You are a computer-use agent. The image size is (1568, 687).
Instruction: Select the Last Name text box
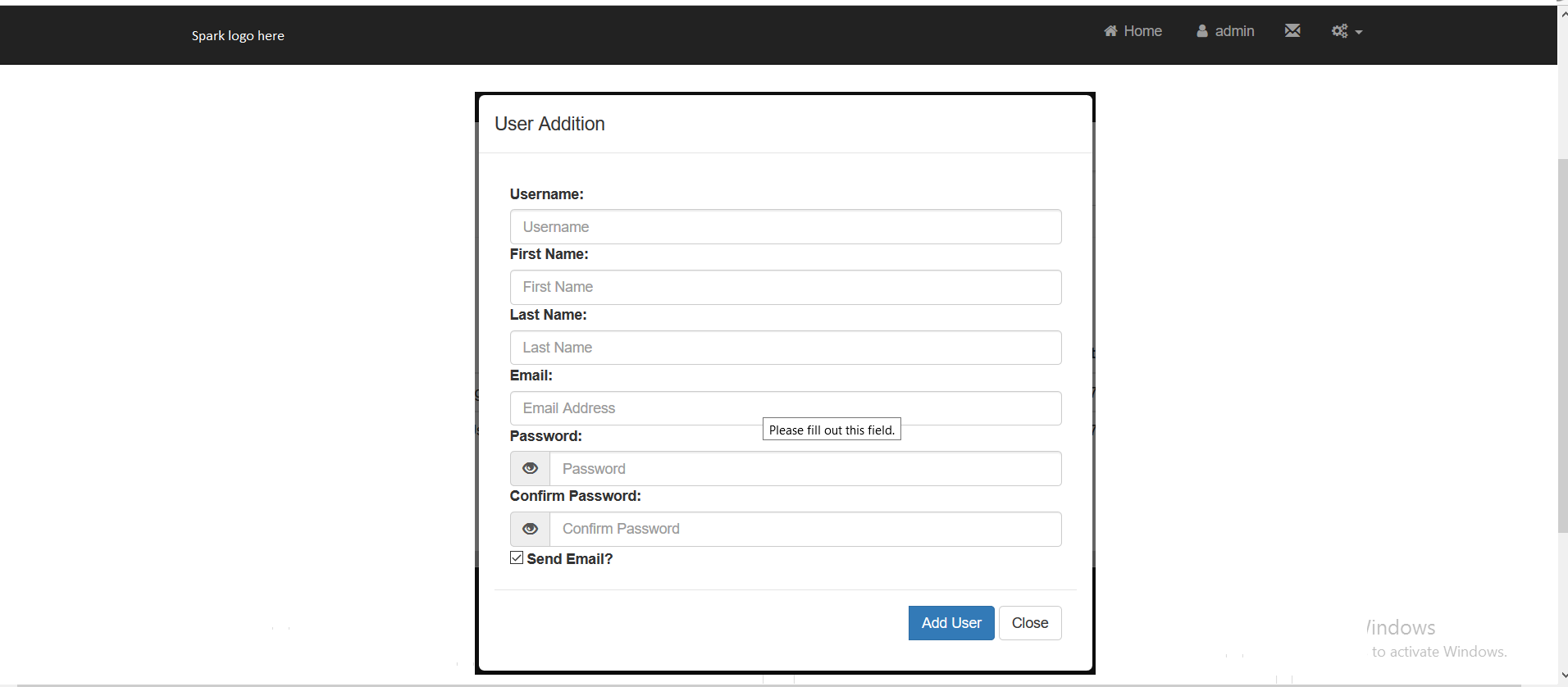click(785, 348)
